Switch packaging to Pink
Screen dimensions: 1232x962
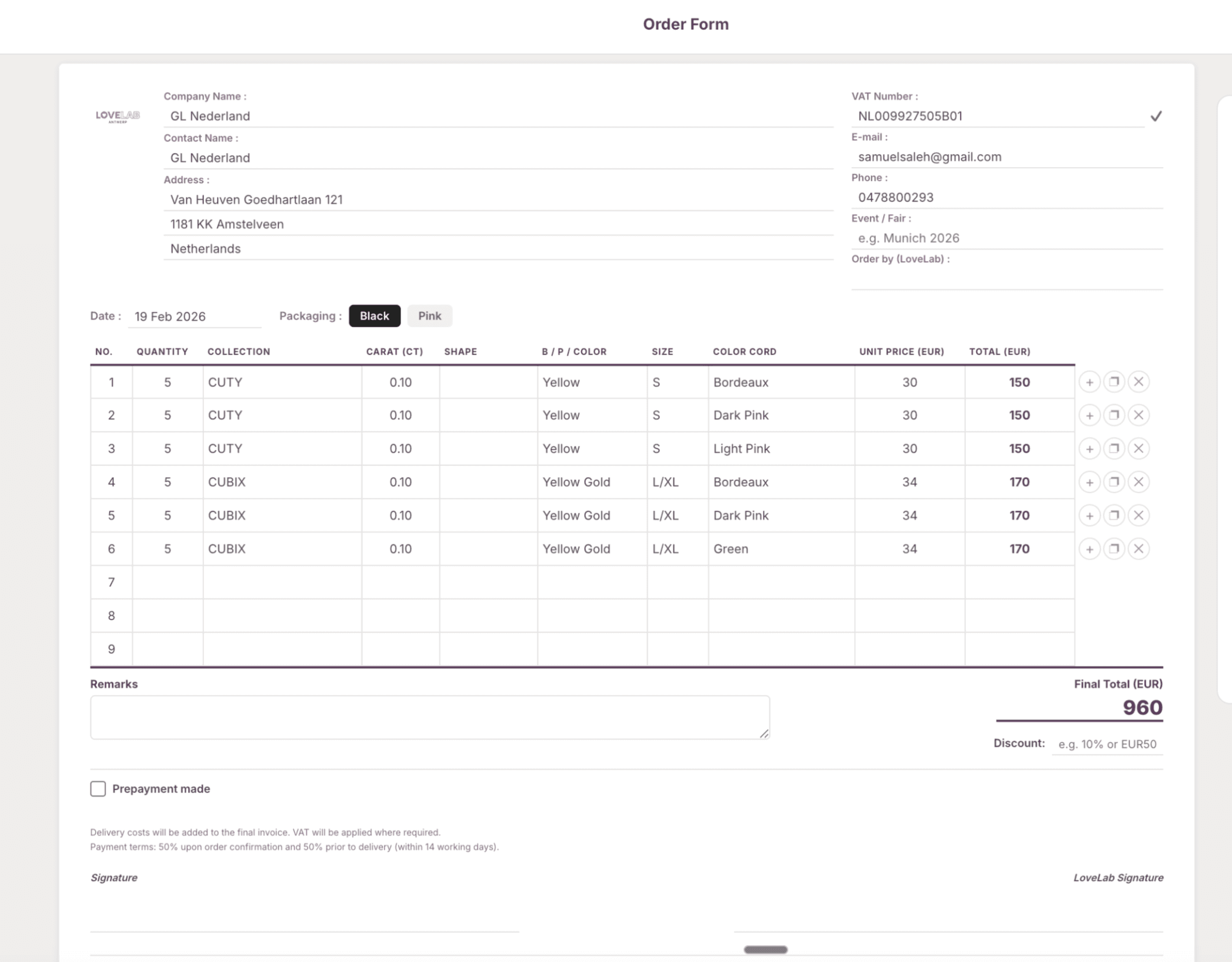429,316
